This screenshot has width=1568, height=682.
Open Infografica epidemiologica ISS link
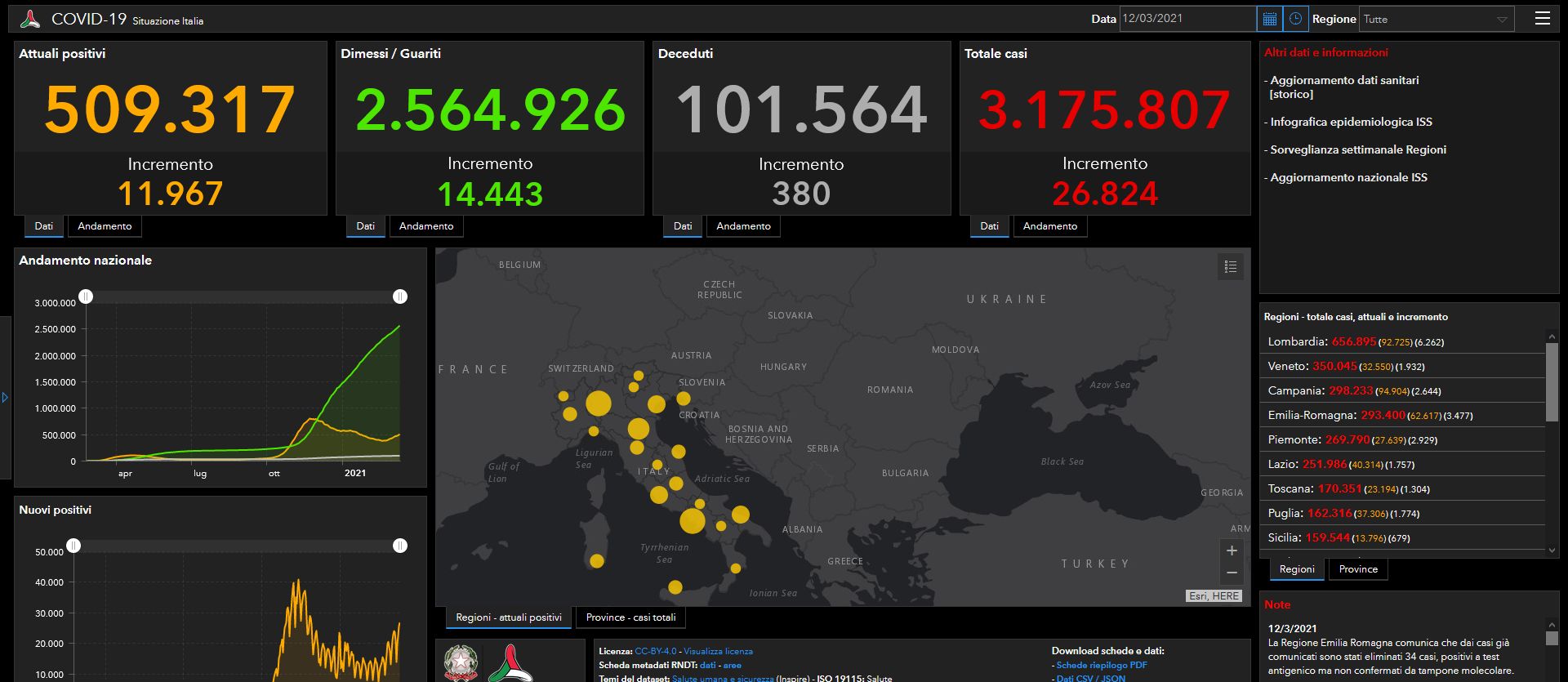1351,122
